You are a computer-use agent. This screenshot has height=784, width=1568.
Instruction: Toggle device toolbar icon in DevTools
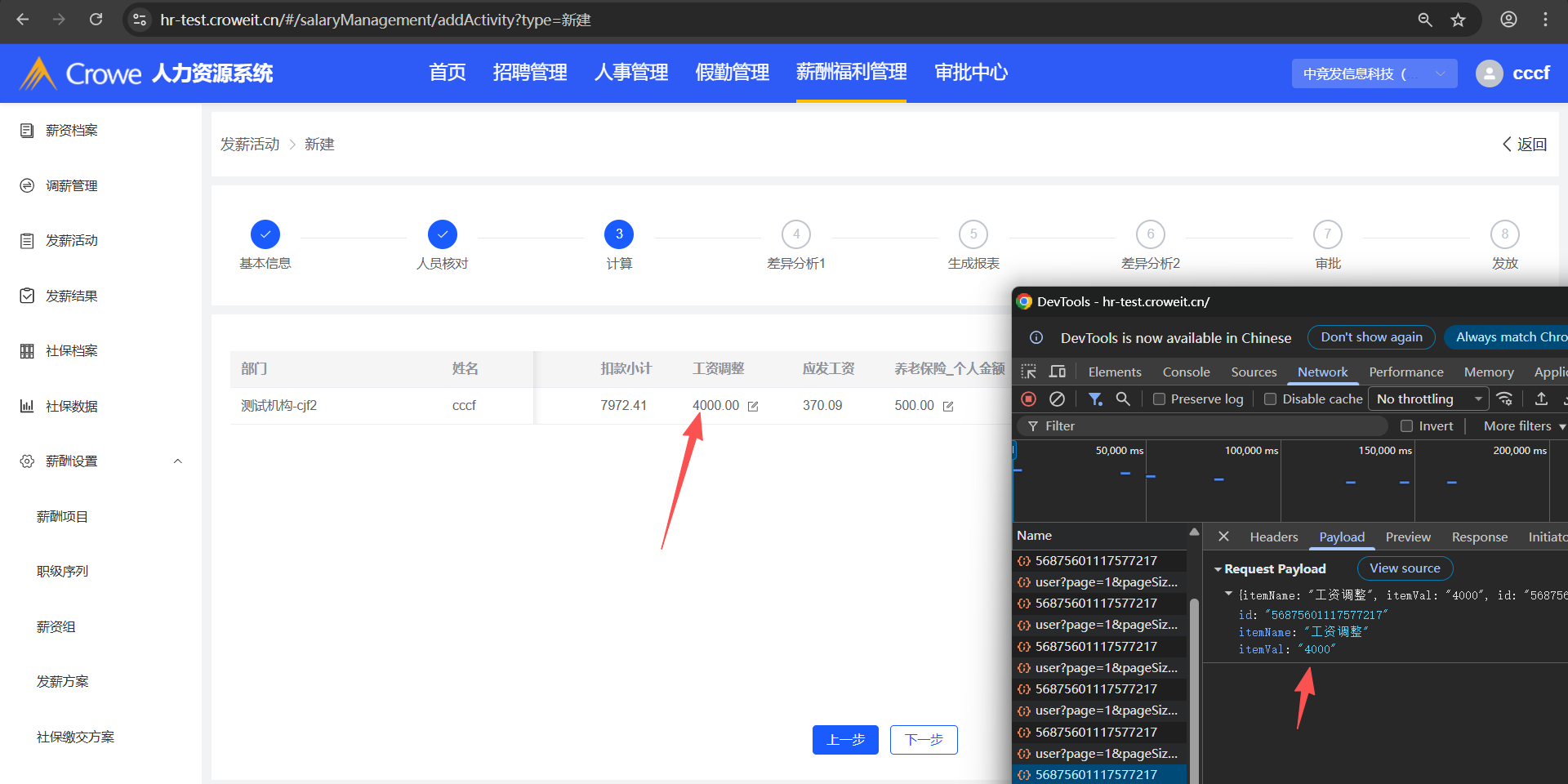(1058, 372)
